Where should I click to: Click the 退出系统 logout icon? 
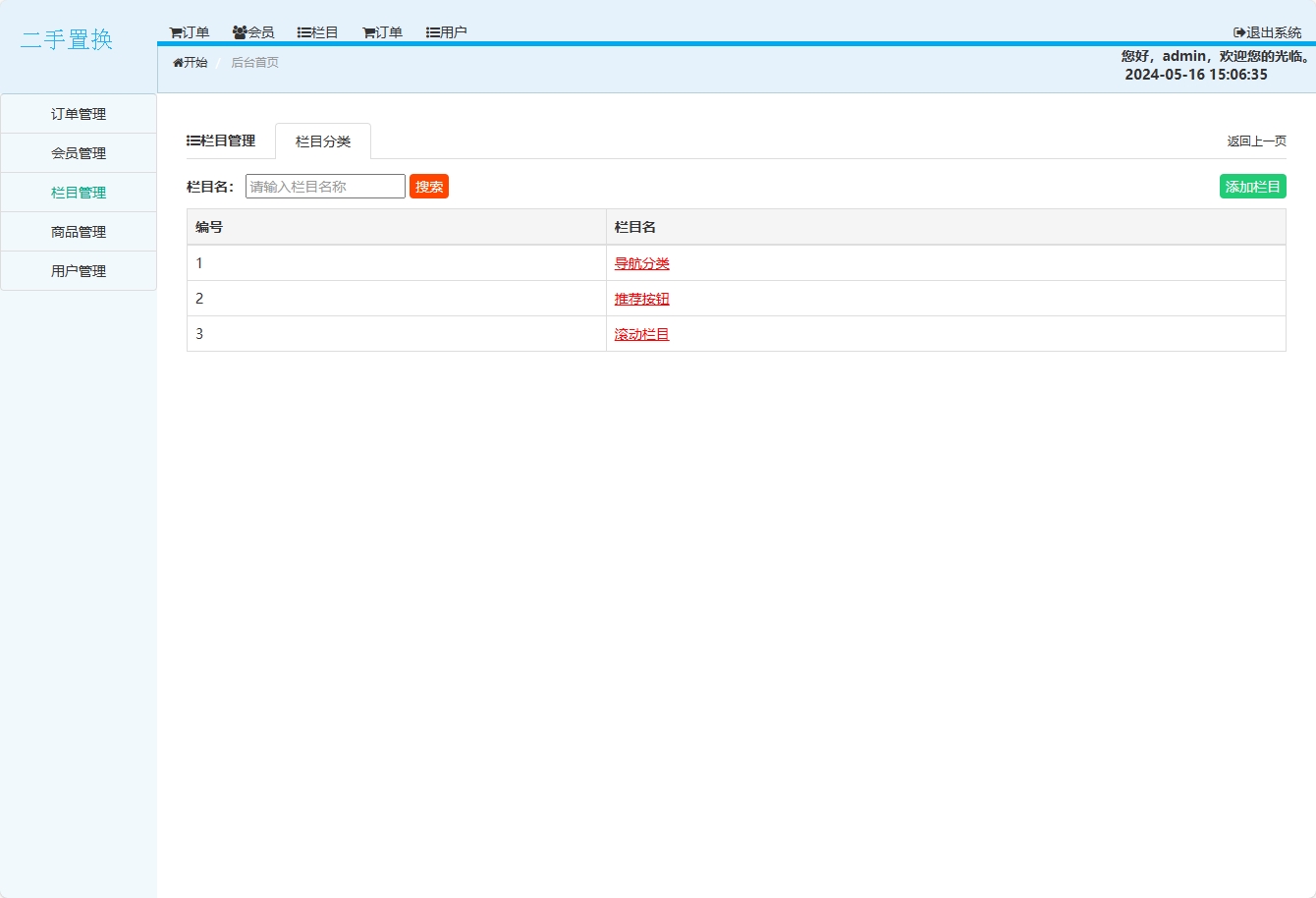(x=1239, y=32)
